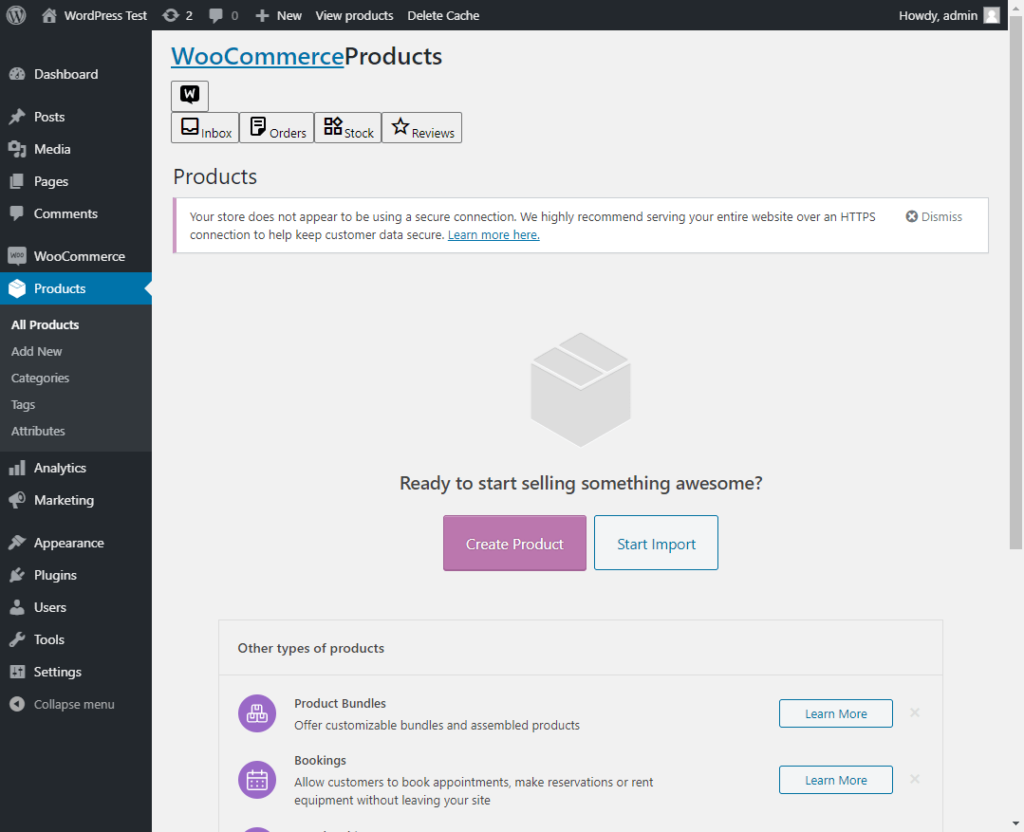Open the Stock activity panel
The image size is (1024, 832).
click(x=348, y=127)
